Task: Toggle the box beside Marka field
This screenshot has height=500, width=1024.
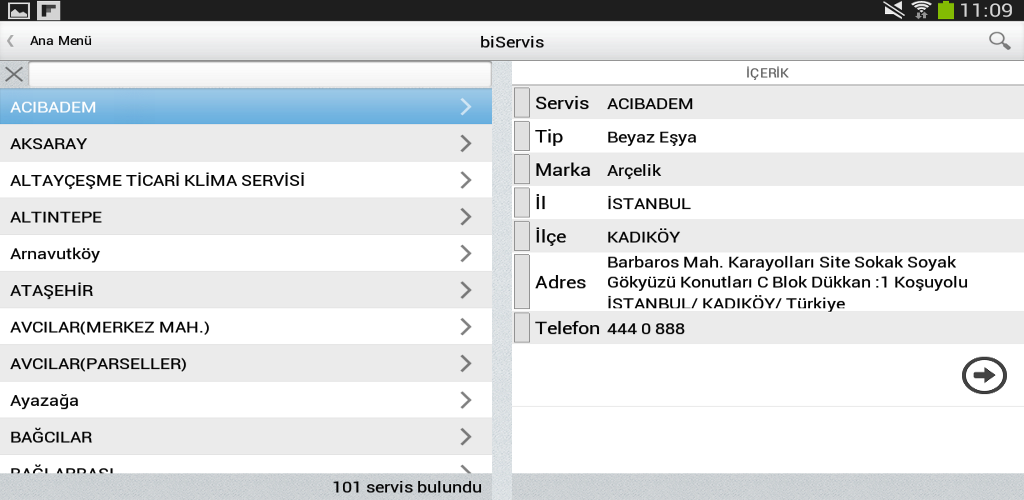Action: (x=522, y=169)
